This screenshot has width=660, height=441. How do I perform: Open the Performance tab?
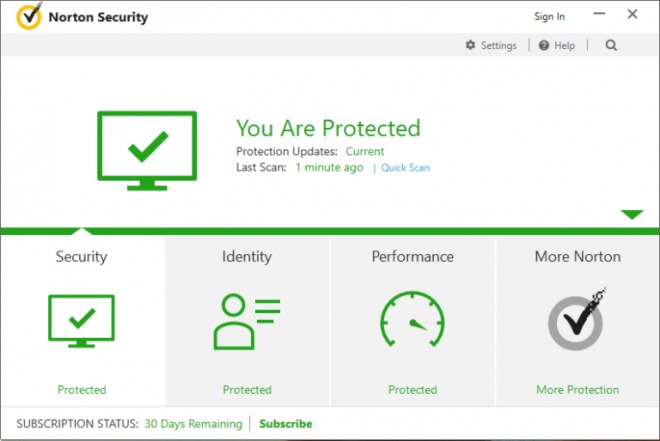click(412, 256)
